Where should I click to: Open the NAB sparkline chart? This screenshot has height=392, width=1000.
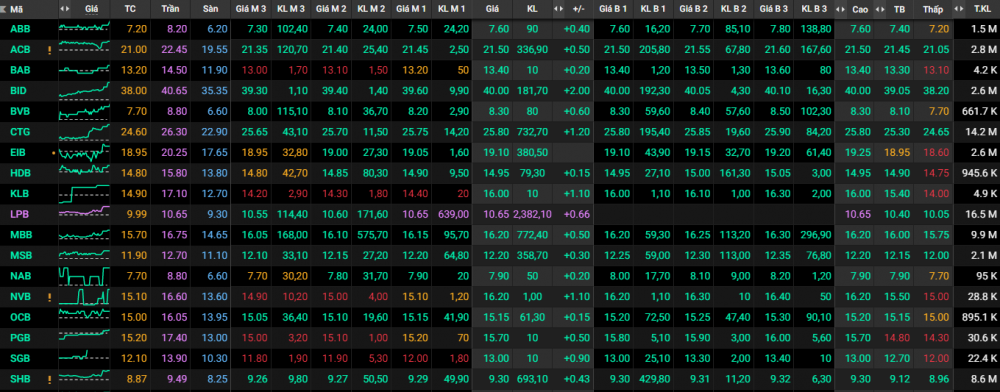click(84, 276)
